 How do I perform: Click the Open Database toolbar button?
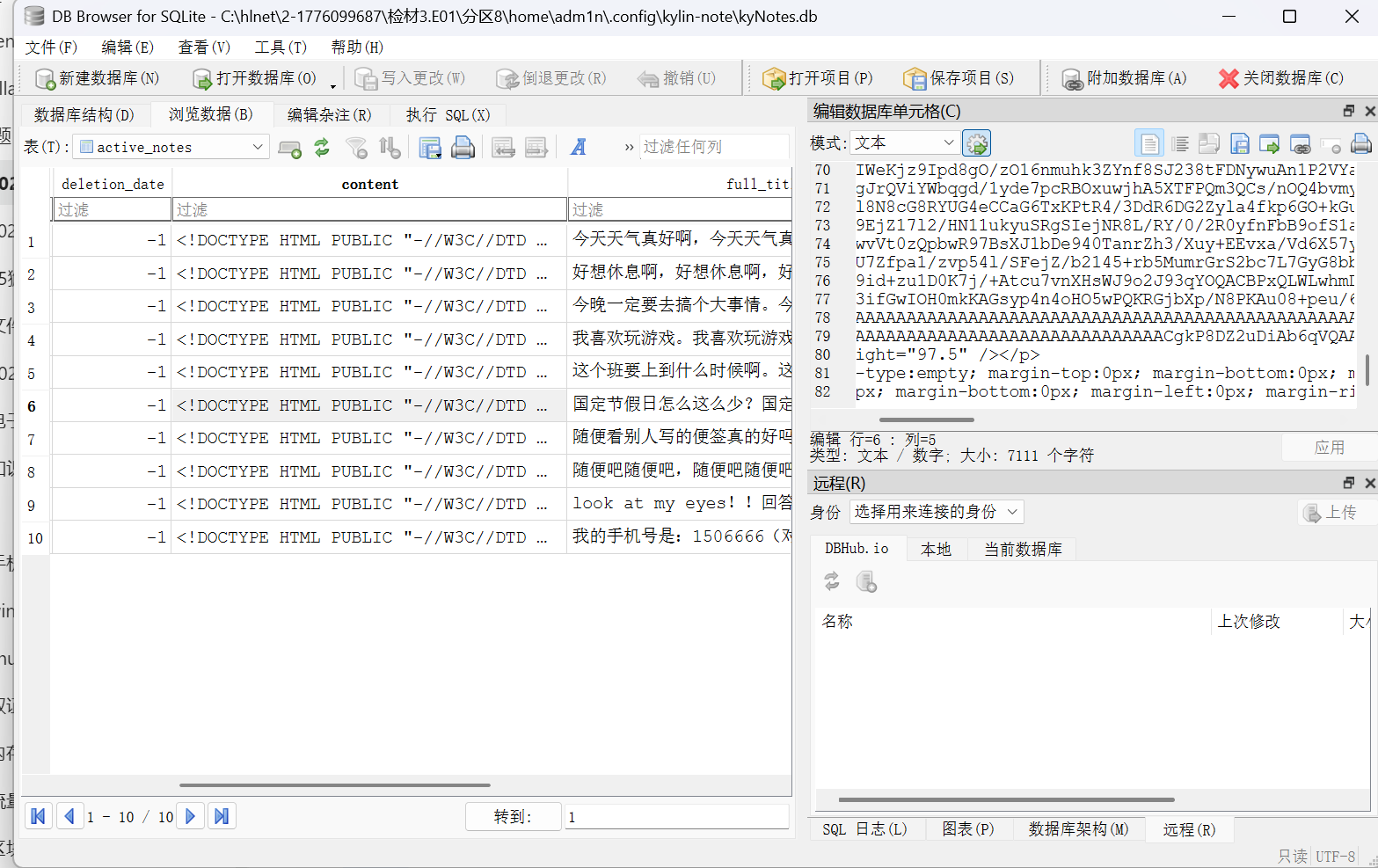254,78
